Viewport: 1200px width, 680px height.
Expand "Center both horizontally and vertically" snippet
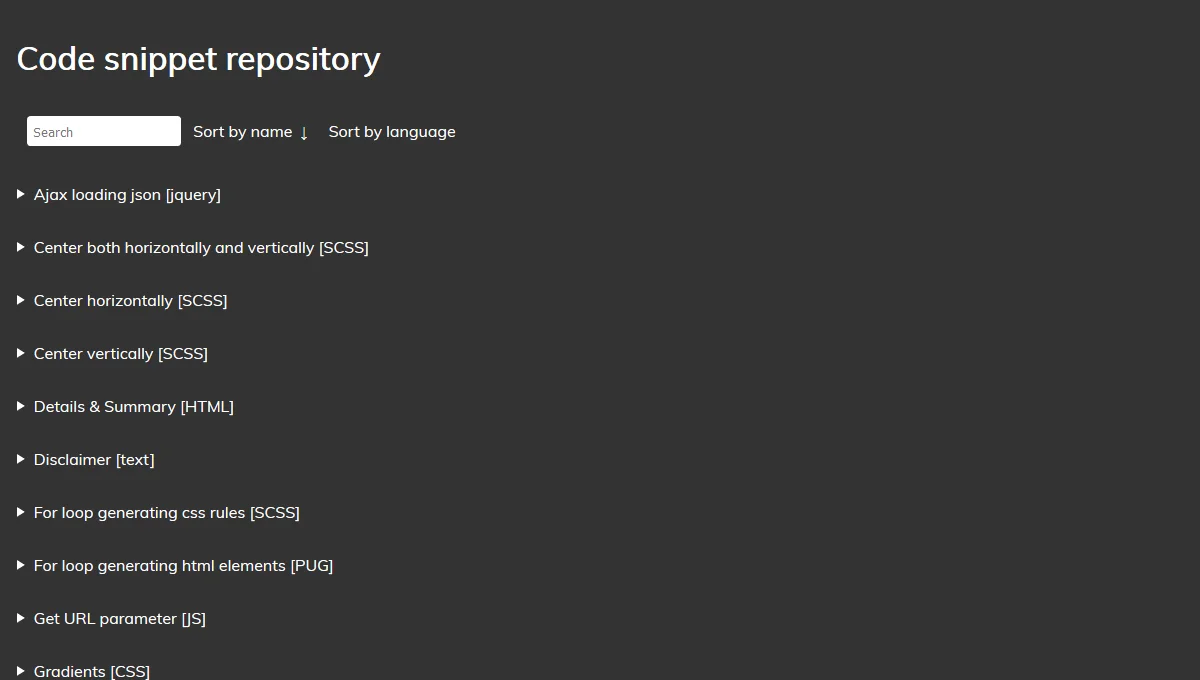200,248
